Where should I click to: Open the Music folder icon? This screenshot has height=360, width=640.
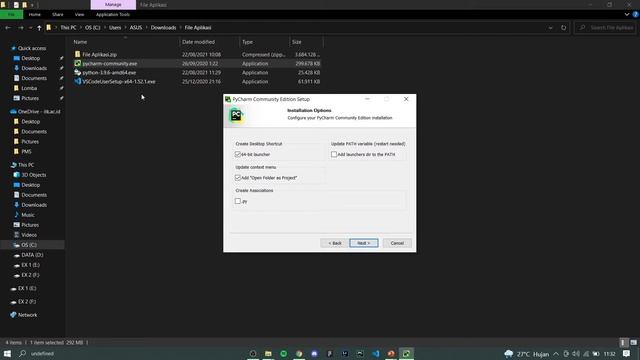tap(17, 215)
